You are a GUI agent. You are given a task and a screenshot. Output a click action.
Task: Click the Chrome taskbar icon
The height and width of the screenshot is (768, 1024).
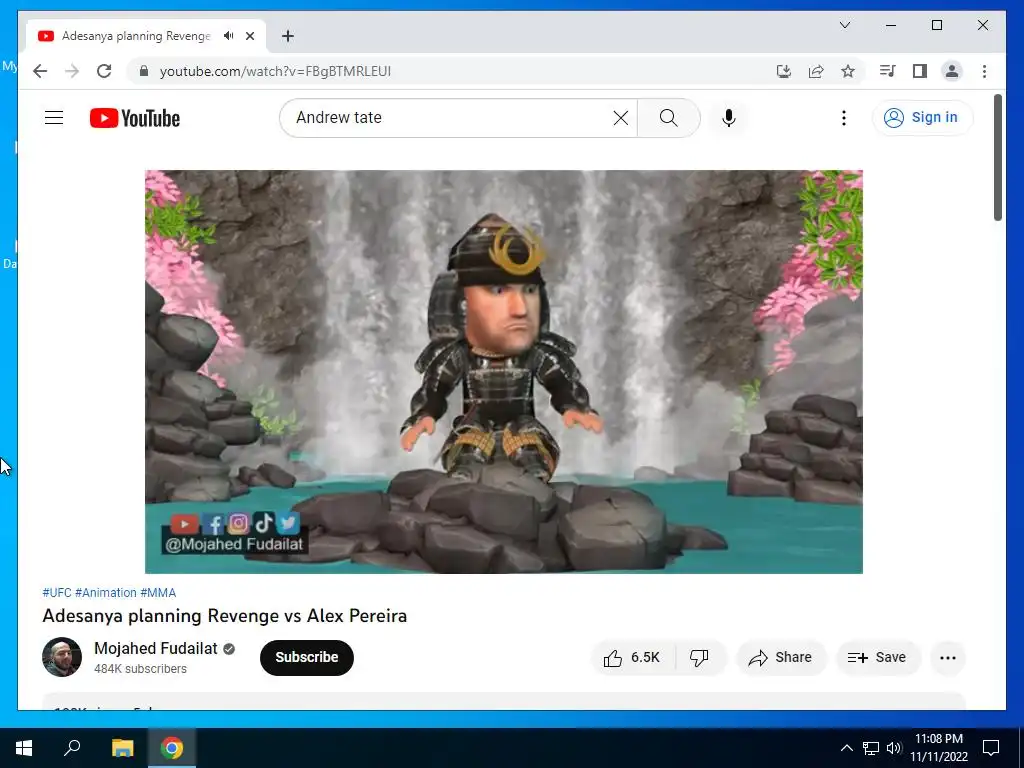click(172, 748)
